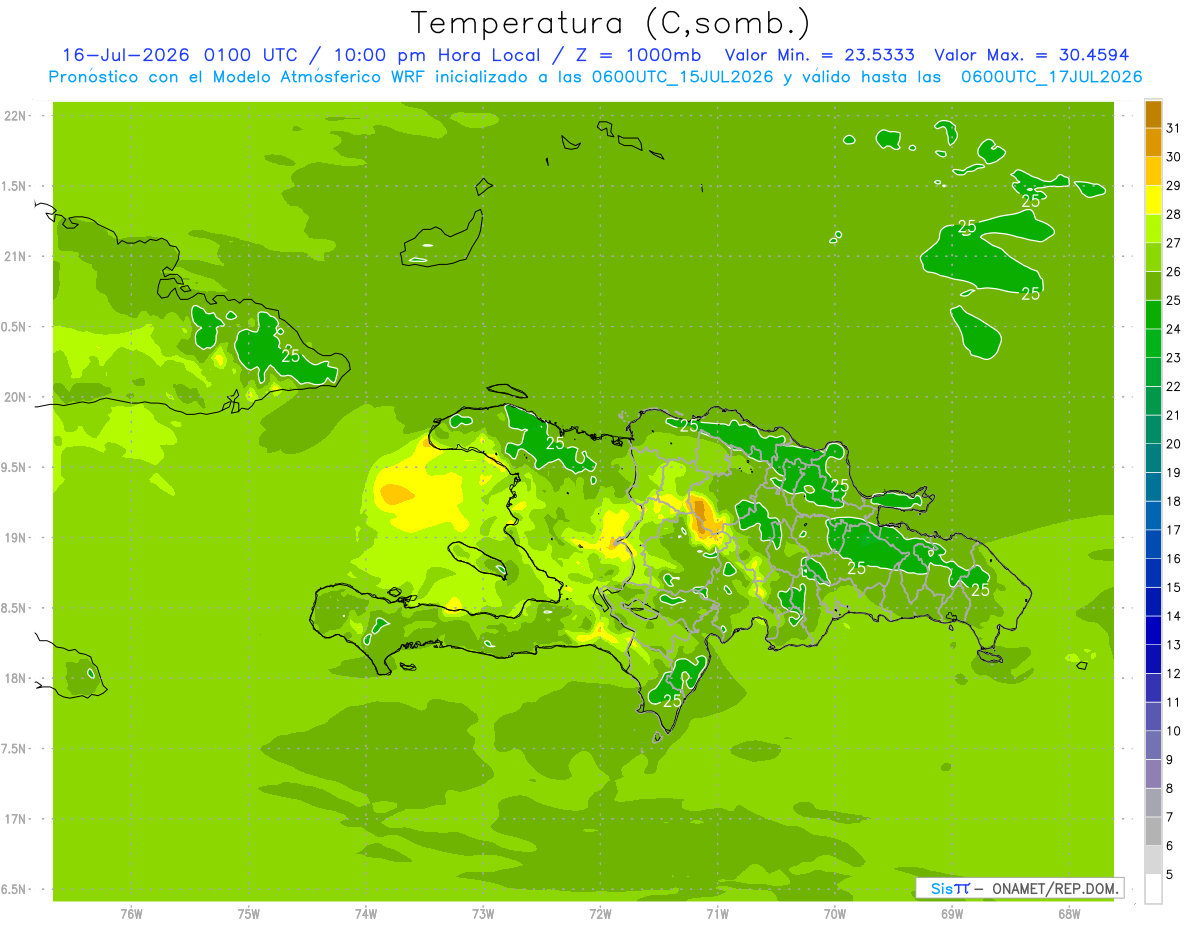The image size is (1200, 927).
Task: Click the '72W' longitude axis label
Action: [600, 914]
